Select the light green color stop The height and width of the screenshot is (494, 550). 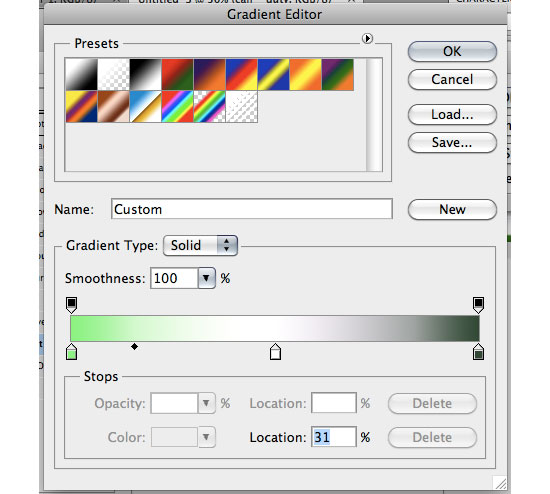(72, 352)
